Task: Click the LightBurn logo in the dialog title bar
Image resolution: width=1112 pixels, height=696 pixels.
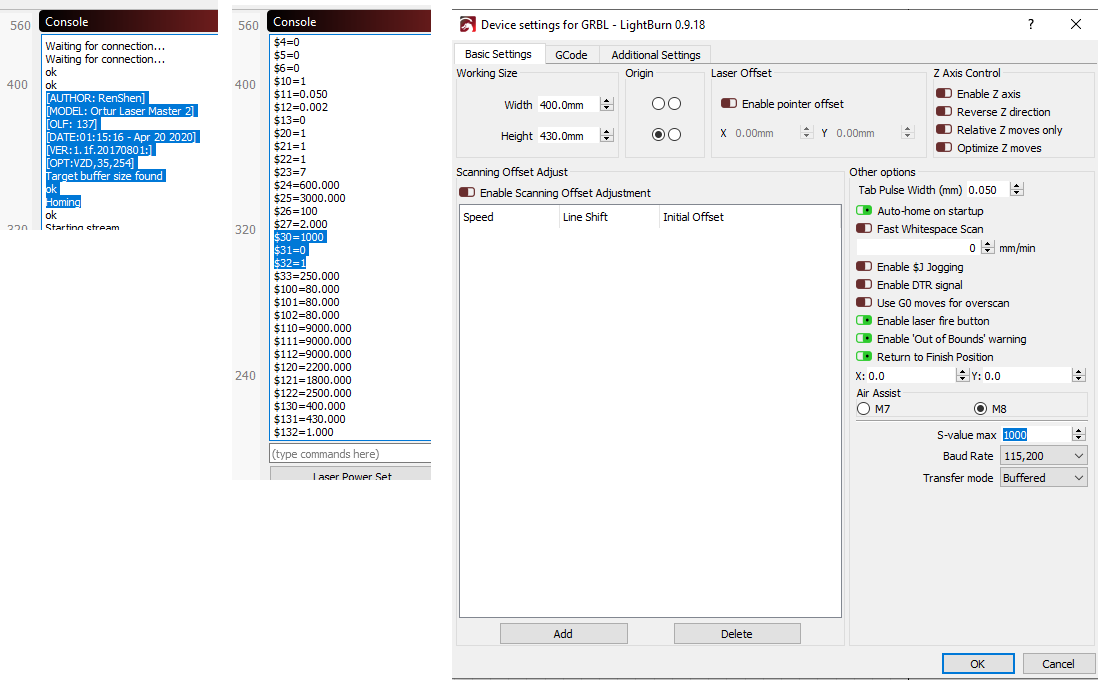Action: [467, 25]
